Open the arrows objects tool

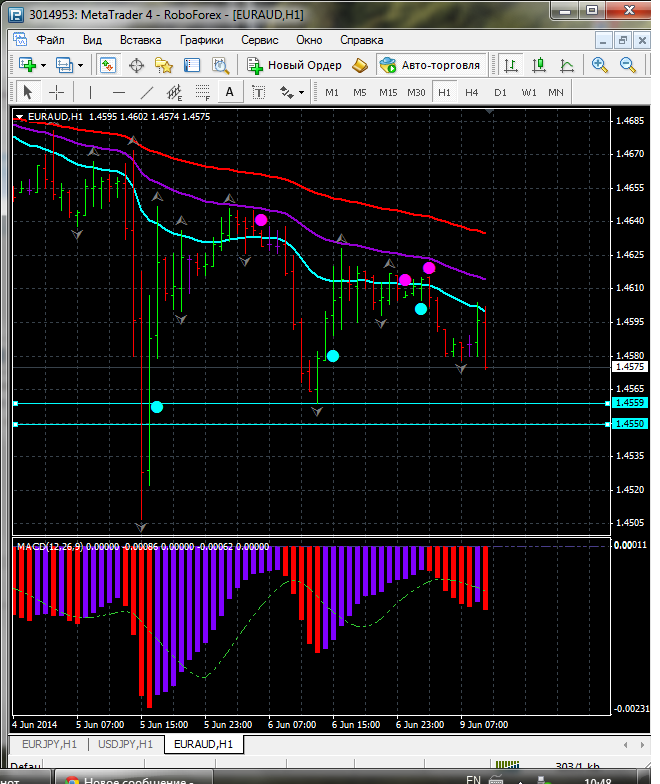pos(286,92)
